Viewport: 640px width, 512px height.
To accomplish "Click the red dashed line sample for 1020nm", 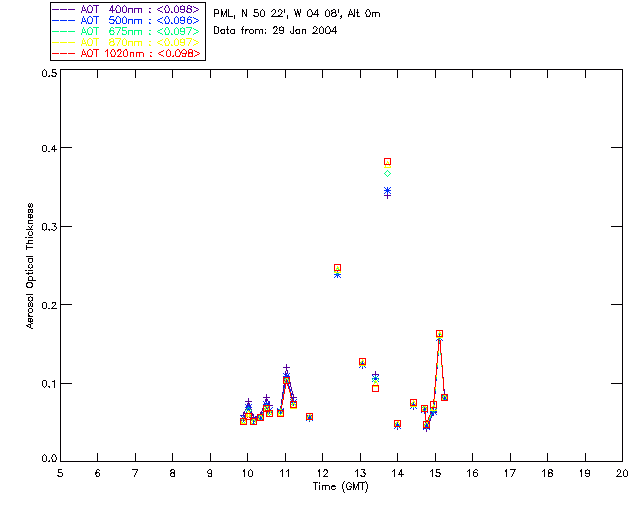I will [64, 53].
